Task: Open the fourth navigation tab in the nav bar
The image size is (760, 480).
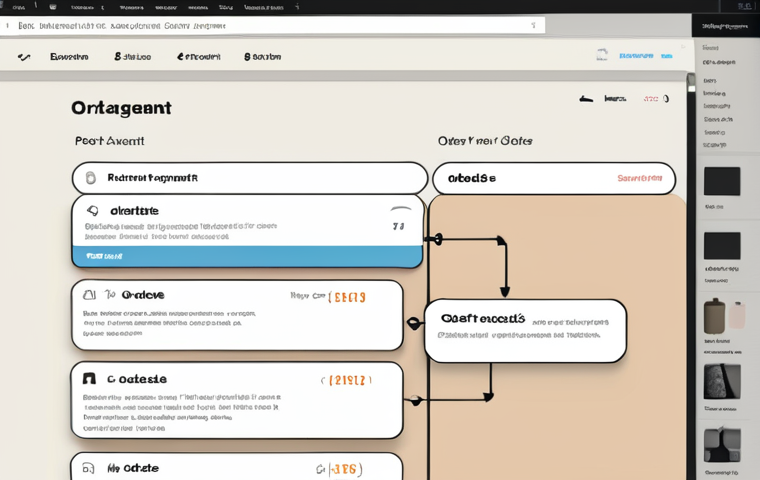Action: [262, 57]
